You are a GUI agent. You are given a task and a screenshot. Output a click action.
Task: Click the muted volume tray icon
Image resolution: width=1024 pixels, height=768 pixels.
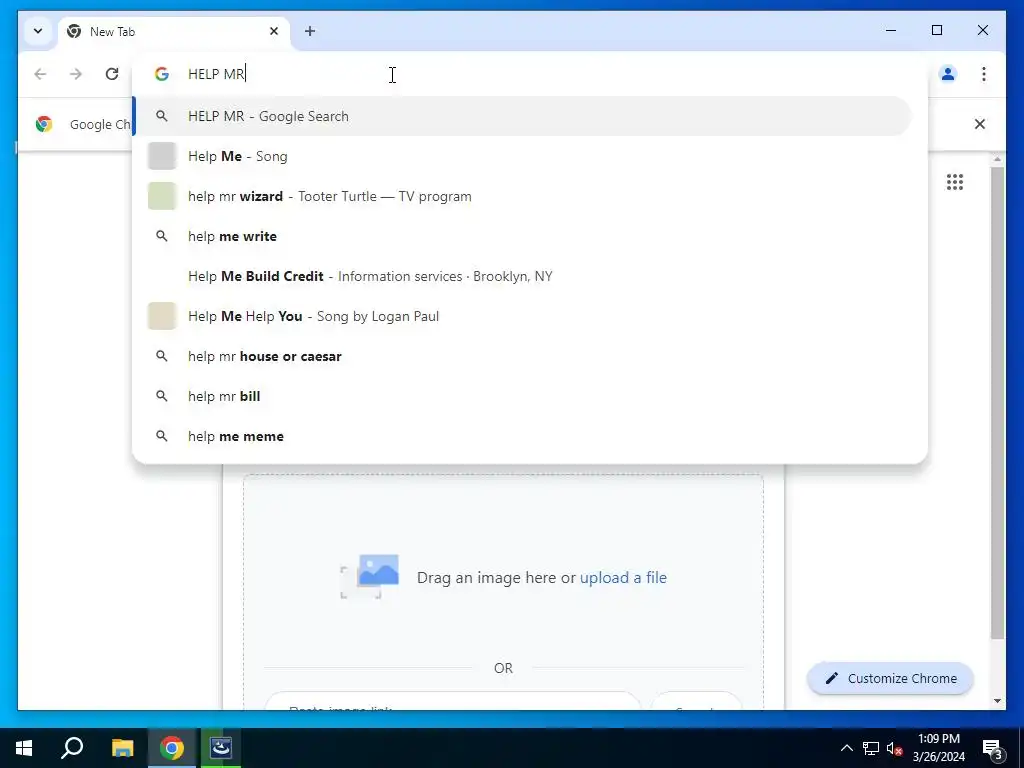[894, 748]
